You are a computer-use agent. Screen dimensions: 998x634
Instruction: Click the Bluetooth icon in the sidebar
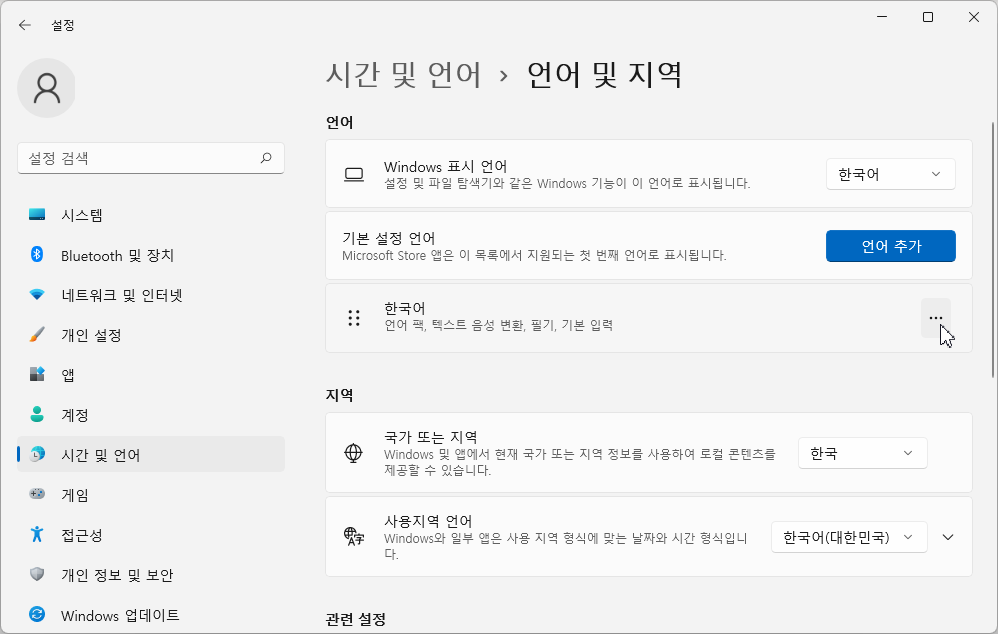click(37, 255)
